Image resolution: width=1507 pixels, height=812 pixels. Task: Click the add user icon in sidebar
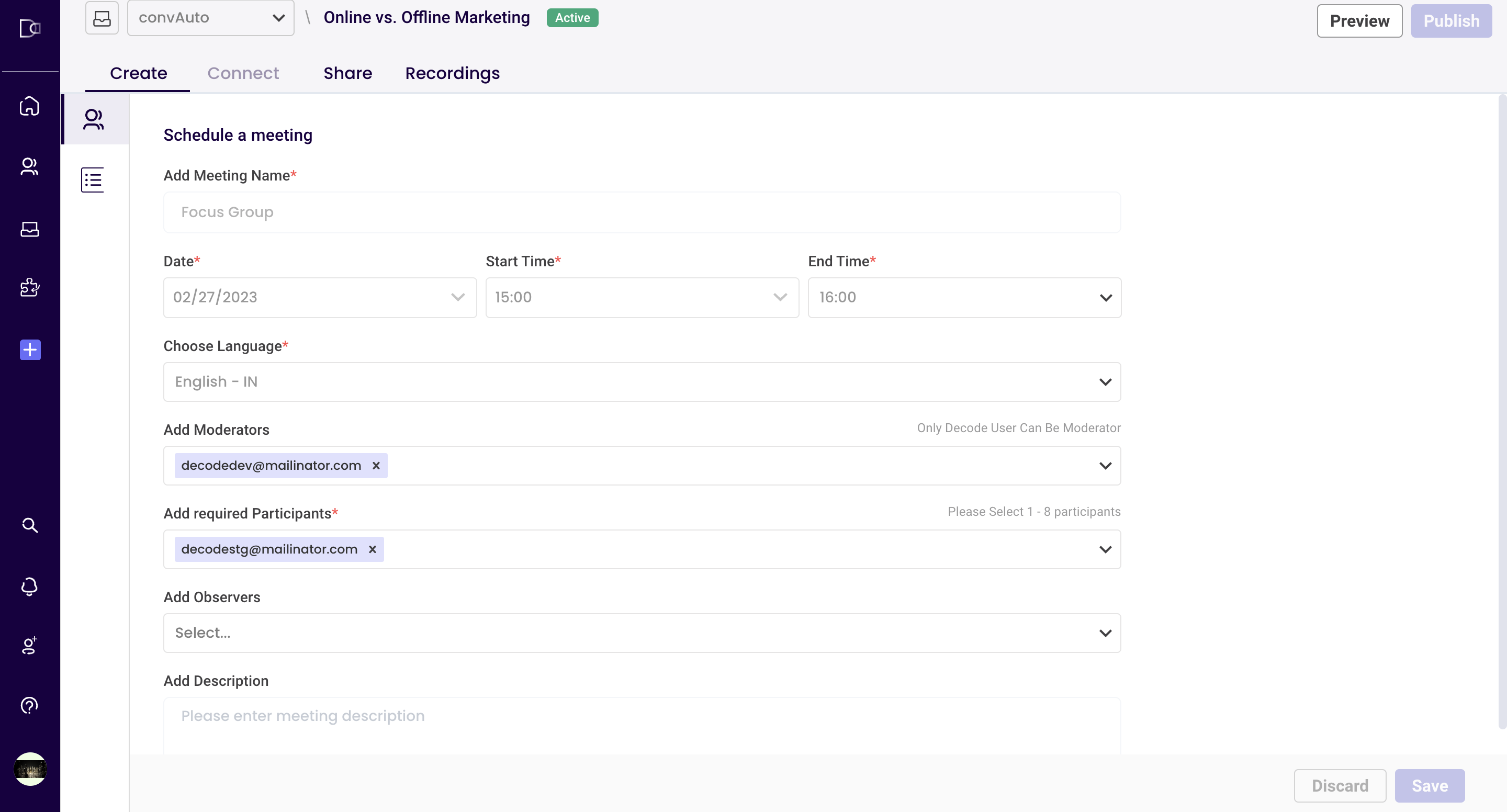click(x=29, y=645)
